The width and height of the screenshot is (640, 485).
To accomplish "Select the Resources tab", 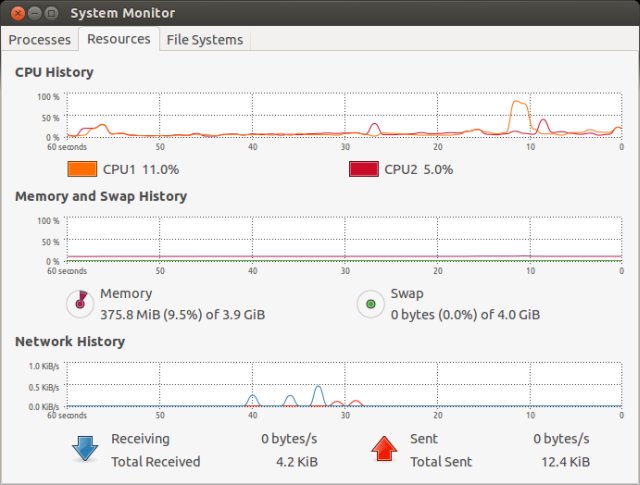I will point(119,39).
